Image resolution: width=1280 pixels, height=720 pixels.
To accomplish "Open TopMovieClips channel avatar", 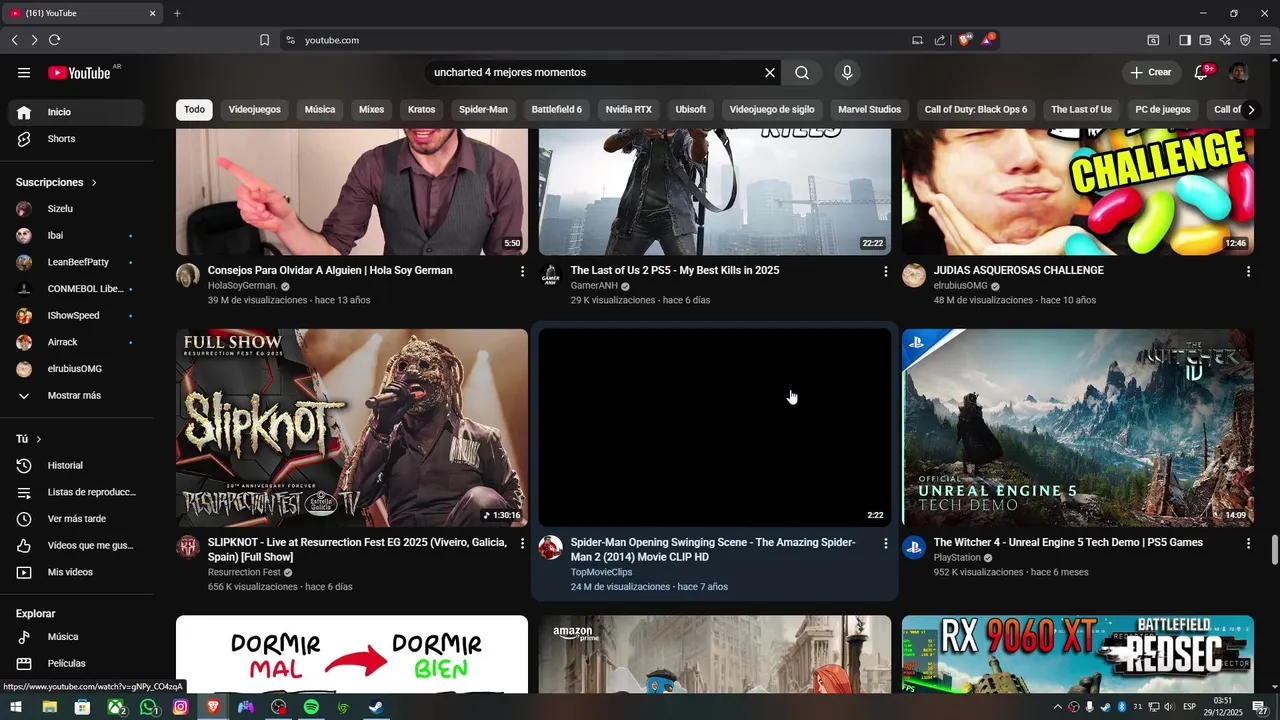I will 551,547.
